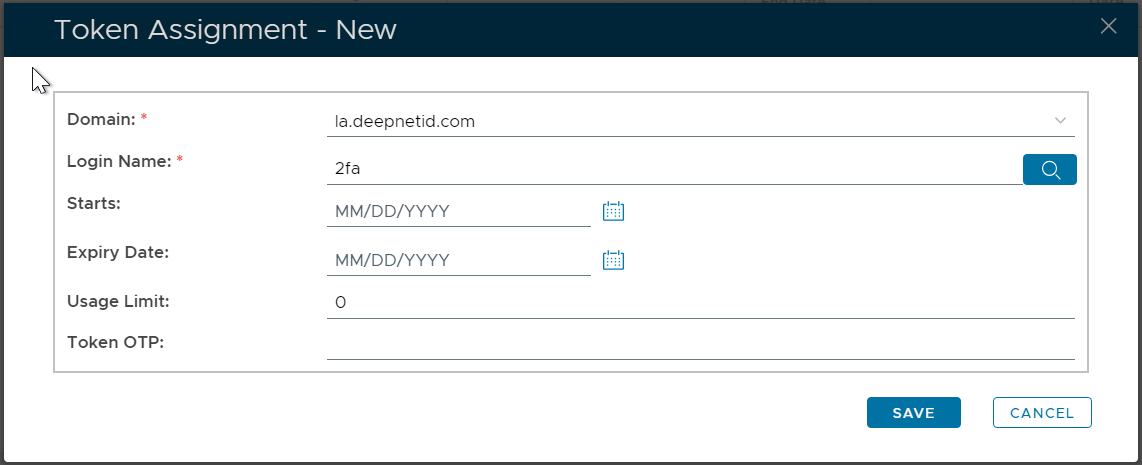The height and width of the screenshot is (465, 1142).
Task: Open the Starts date calendar picker icon
Action: [613, 211]
